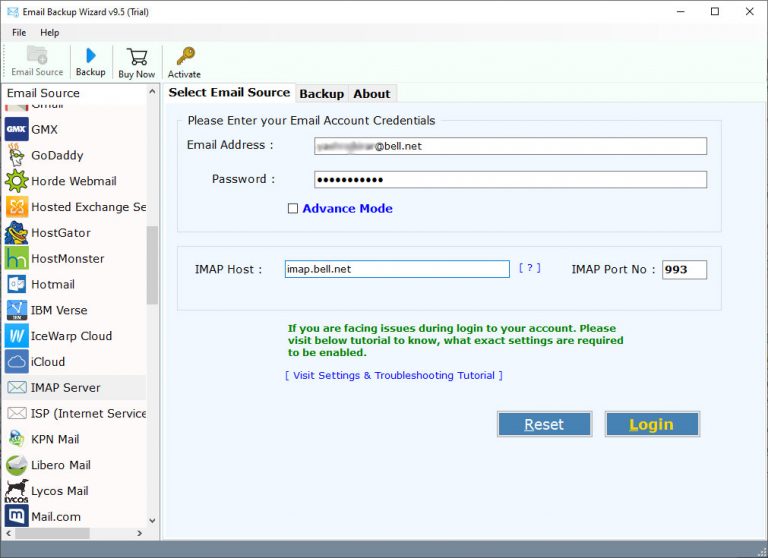Select the iCloud icon
This screenshot has width=768, height=558.
[17, 362]
